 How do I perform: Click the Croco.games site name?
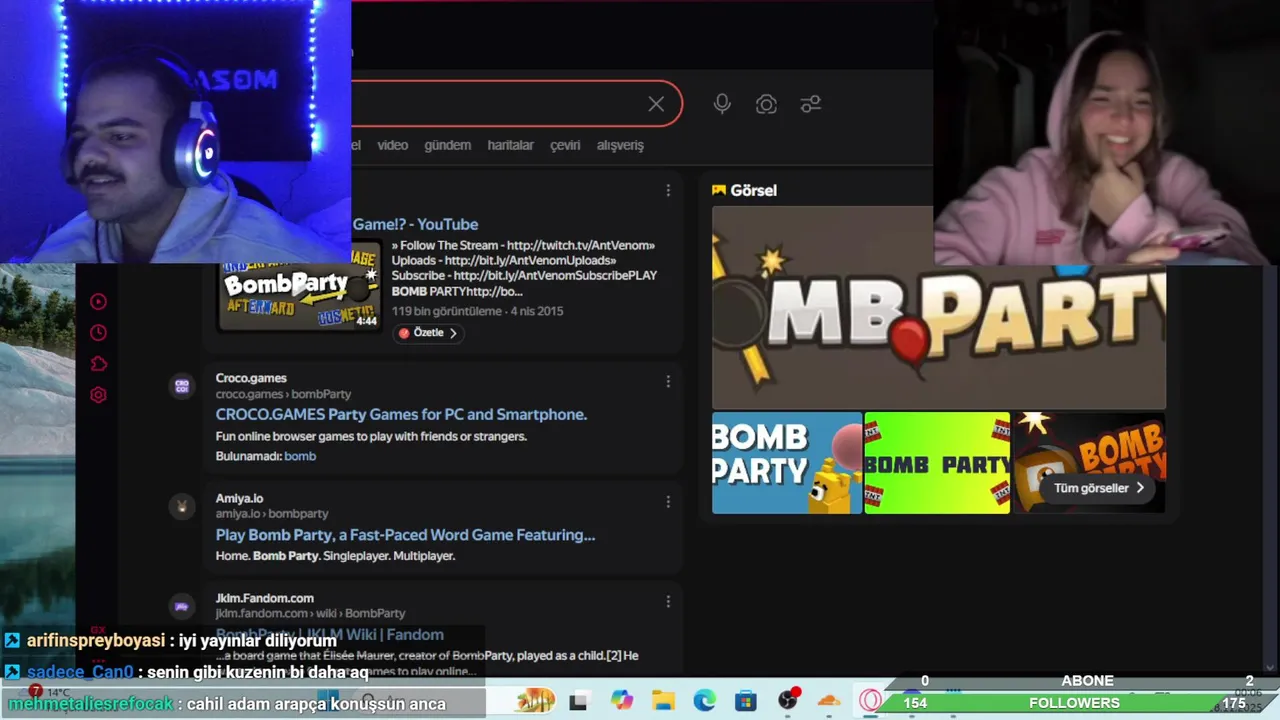coord(251,378)
